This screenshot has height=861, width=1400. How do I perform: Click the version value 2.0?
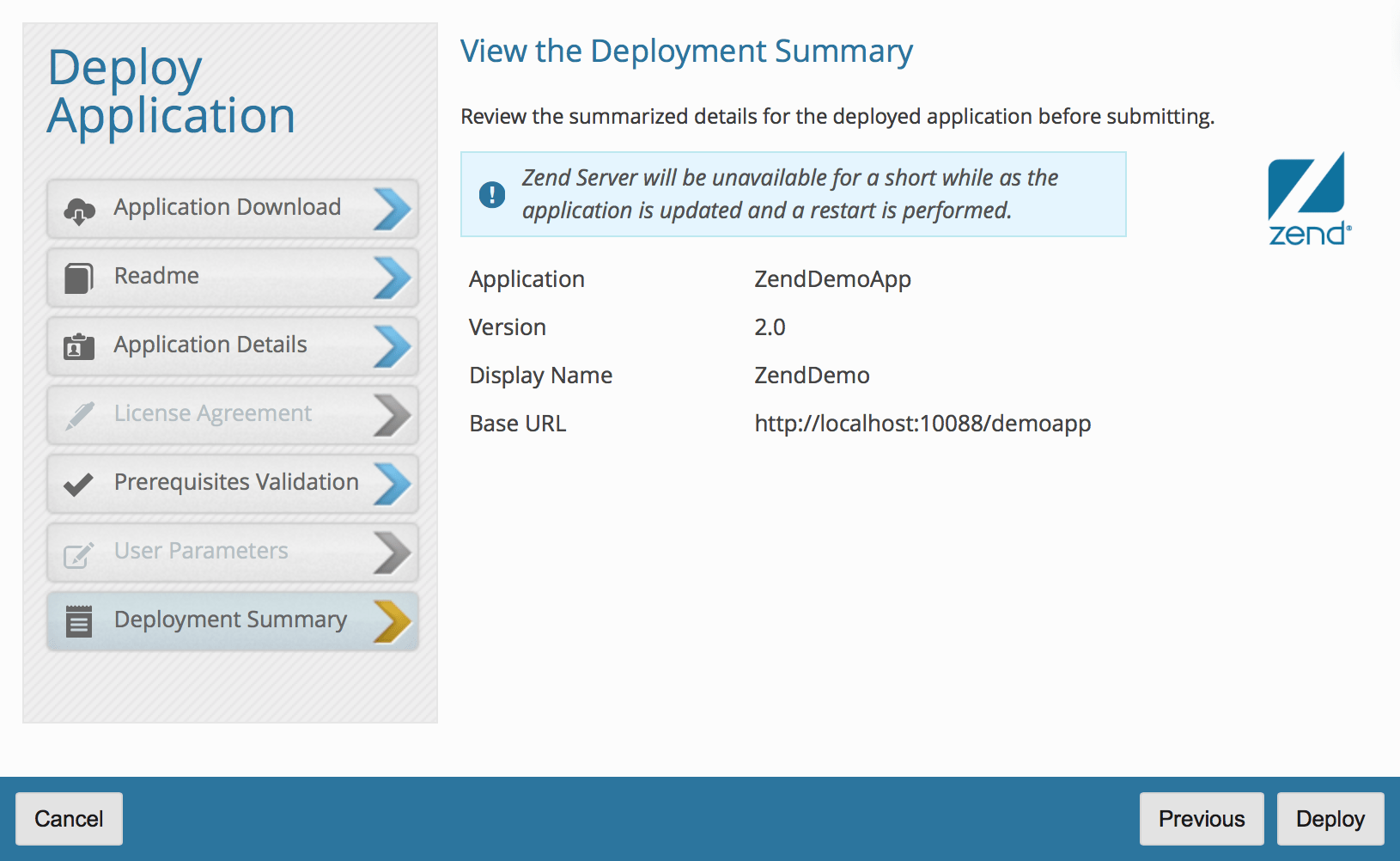coord(770,327)
